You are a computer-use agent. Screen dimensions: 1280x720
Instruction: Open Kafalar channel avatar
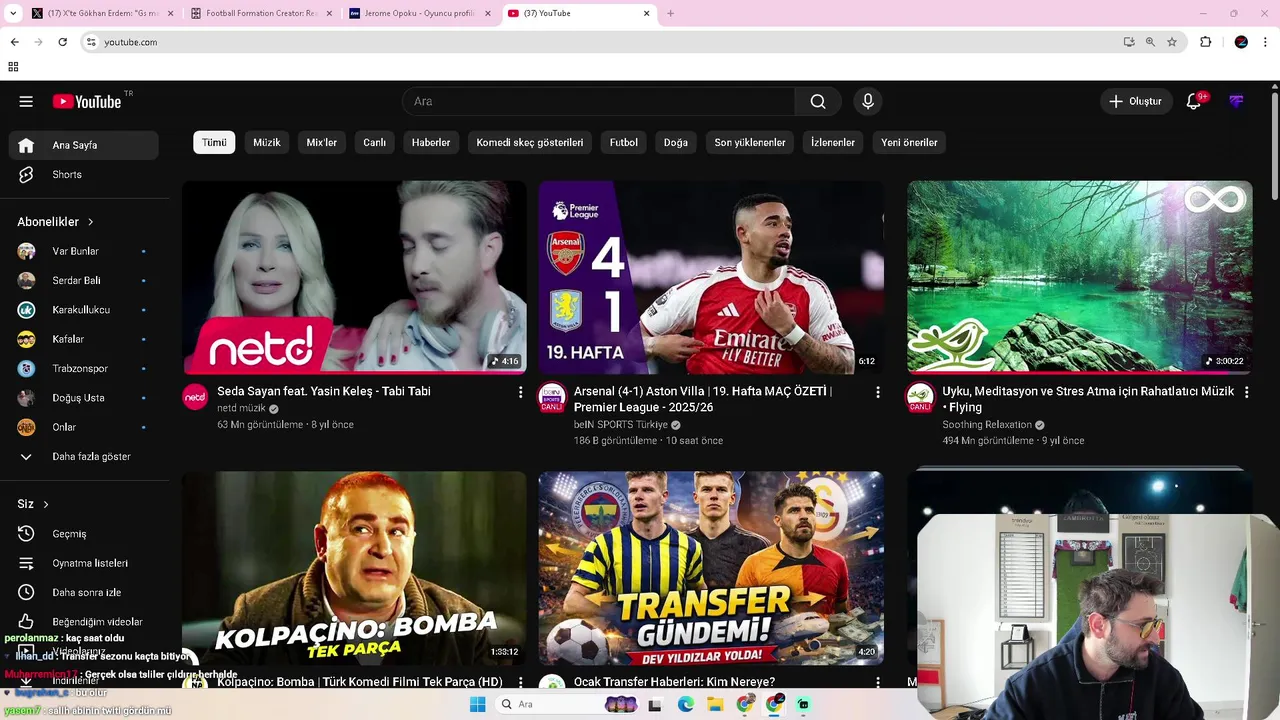(27, 339)
